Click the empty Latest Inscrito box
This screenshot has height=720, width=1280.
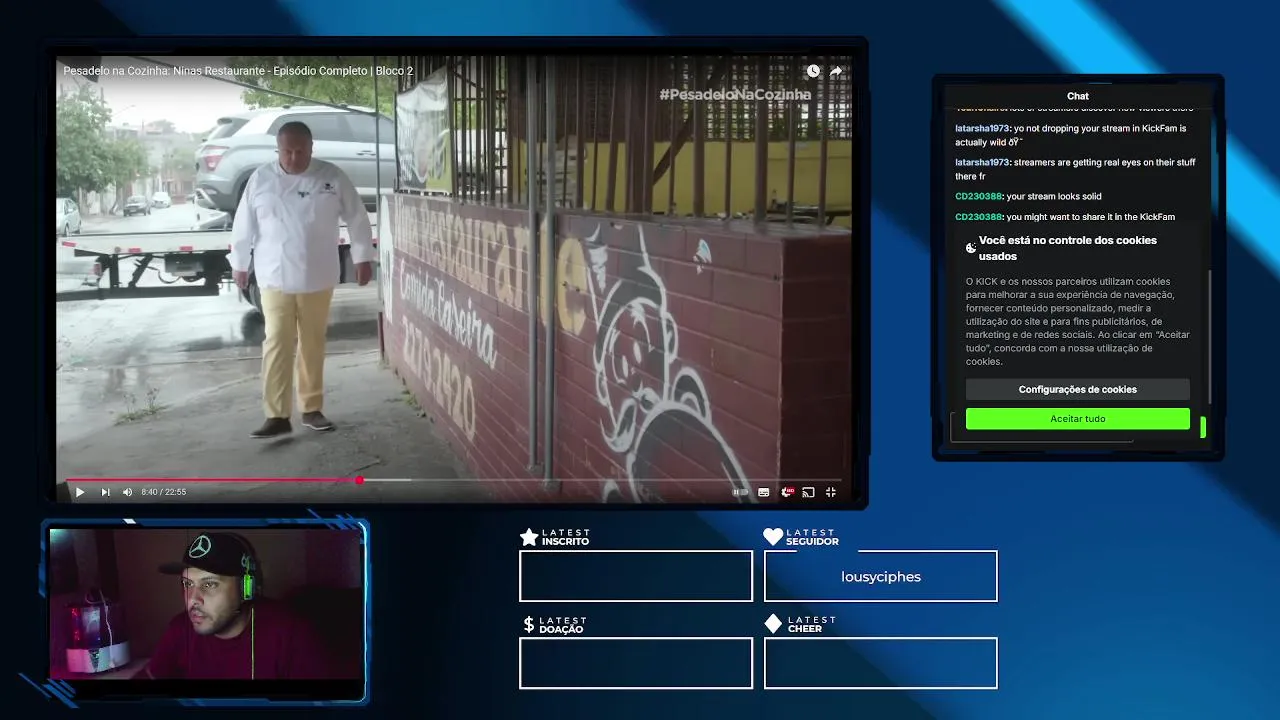click(636, 576)
